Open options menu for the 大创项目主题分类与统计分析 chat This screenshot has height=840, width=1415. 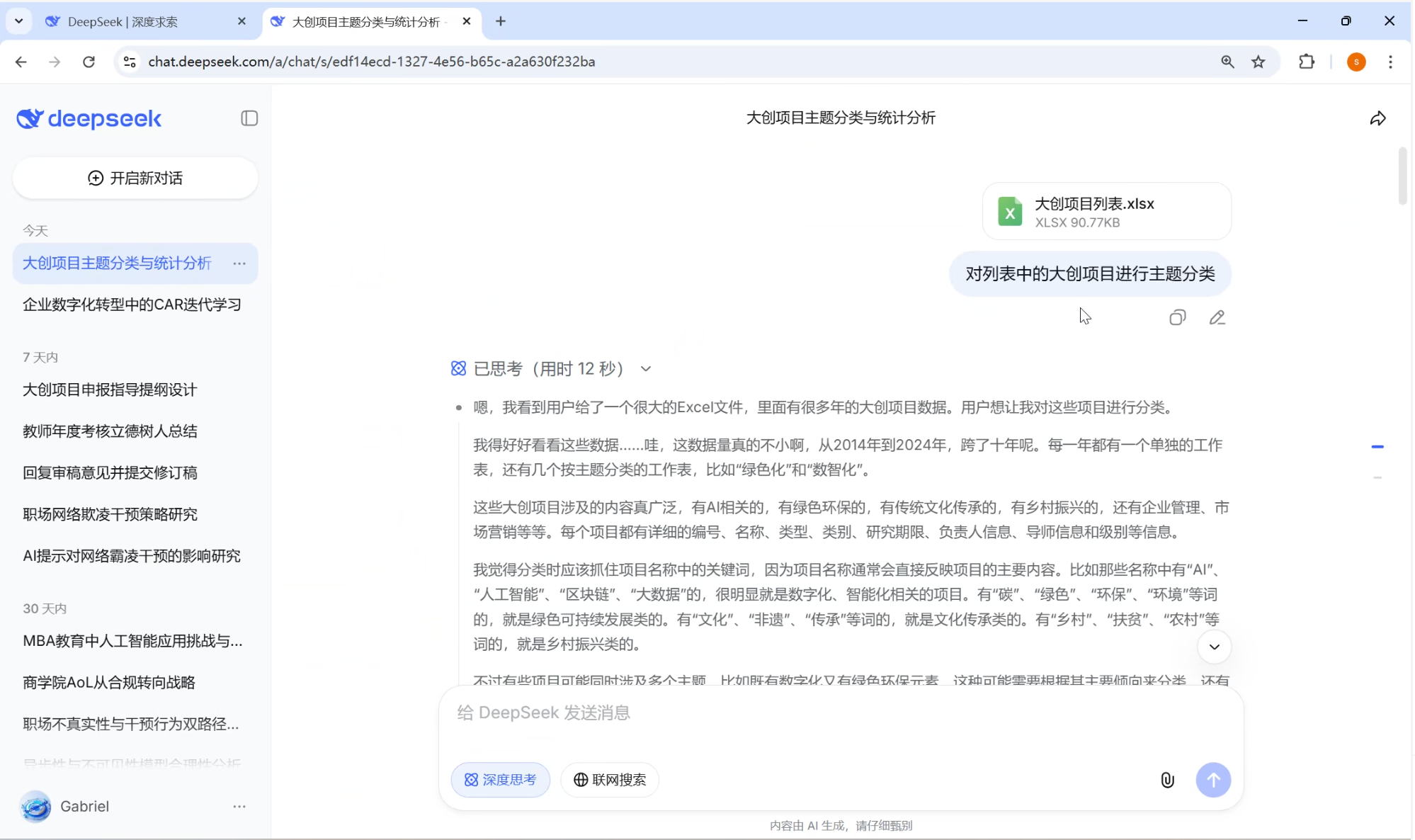pyautogui.click(x=239, y=263)
